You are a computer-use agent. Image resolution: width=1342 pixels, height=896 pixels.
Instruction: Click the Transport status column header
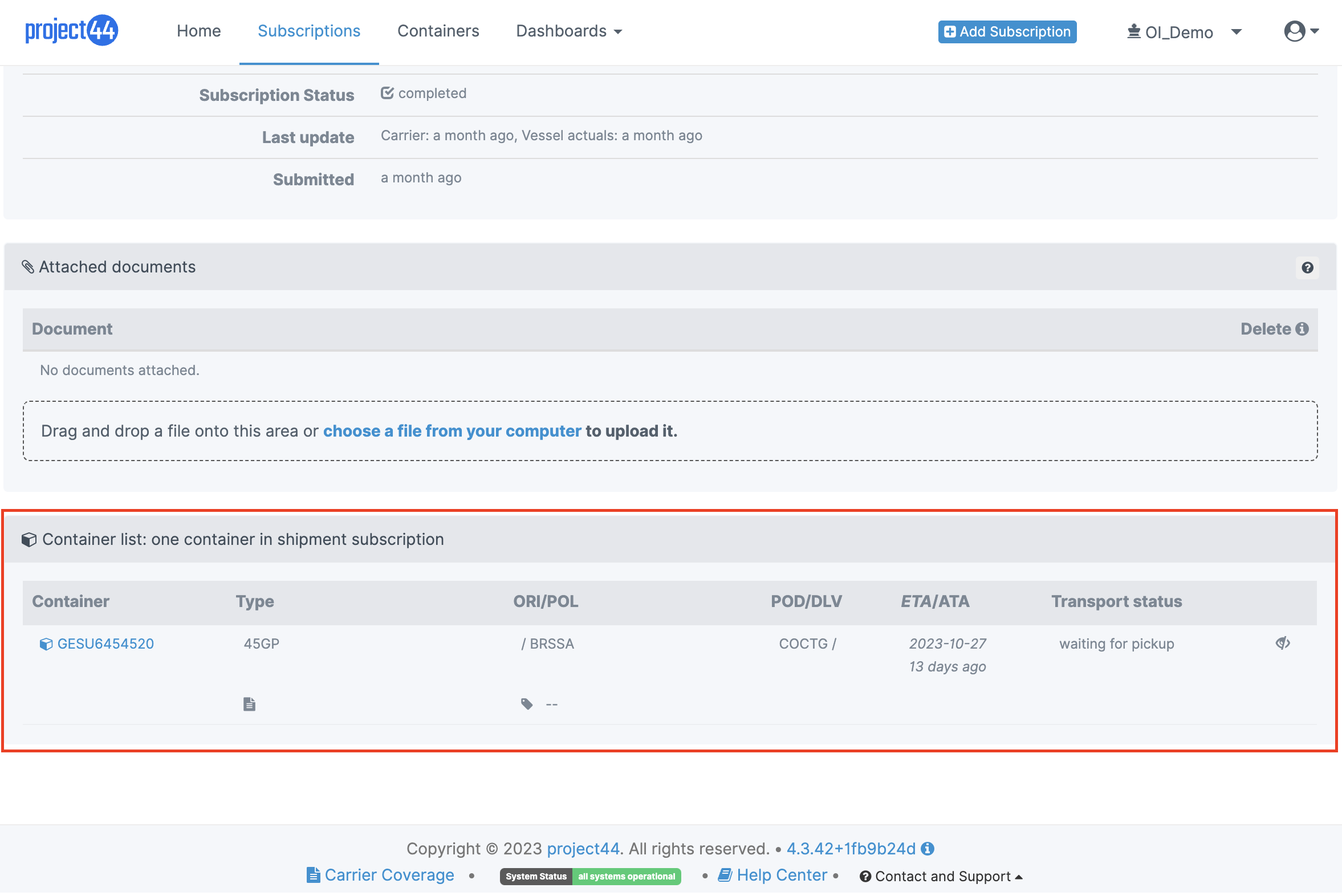pyautogui.click(x=1116, y=601)
